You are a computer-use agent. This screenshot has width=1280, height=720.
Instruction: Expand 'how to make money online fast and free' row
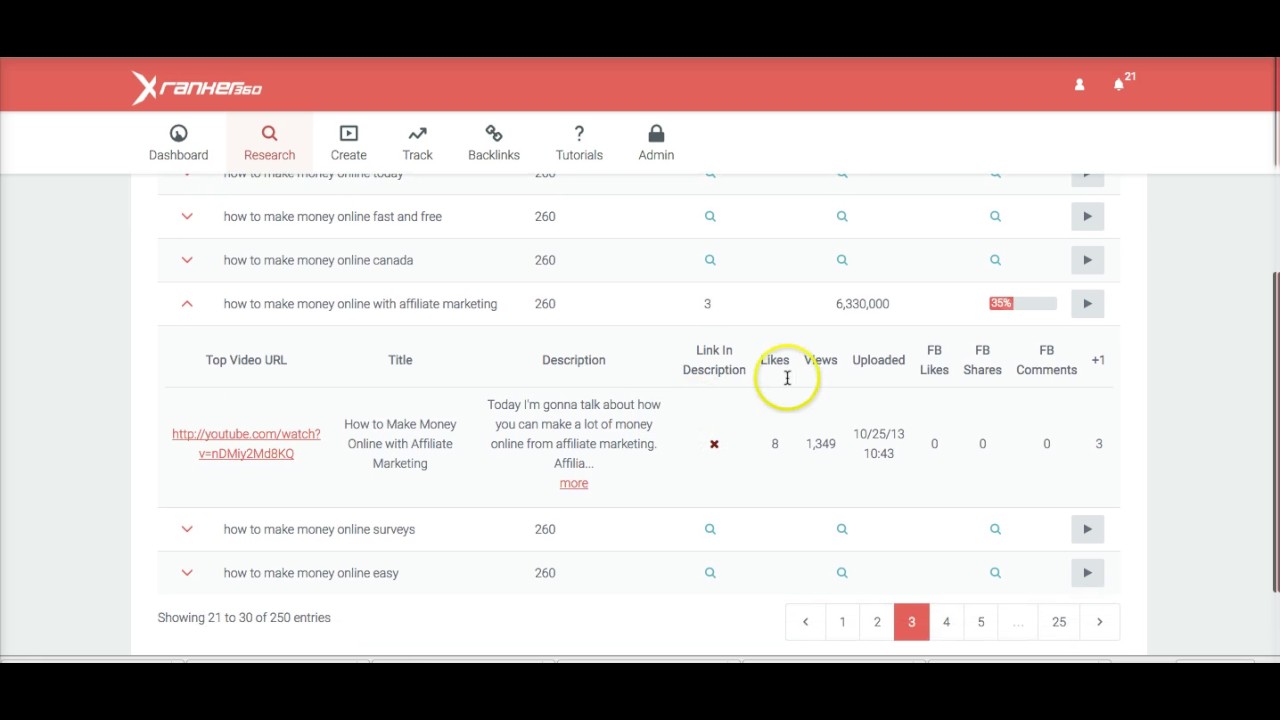[187, 216]
